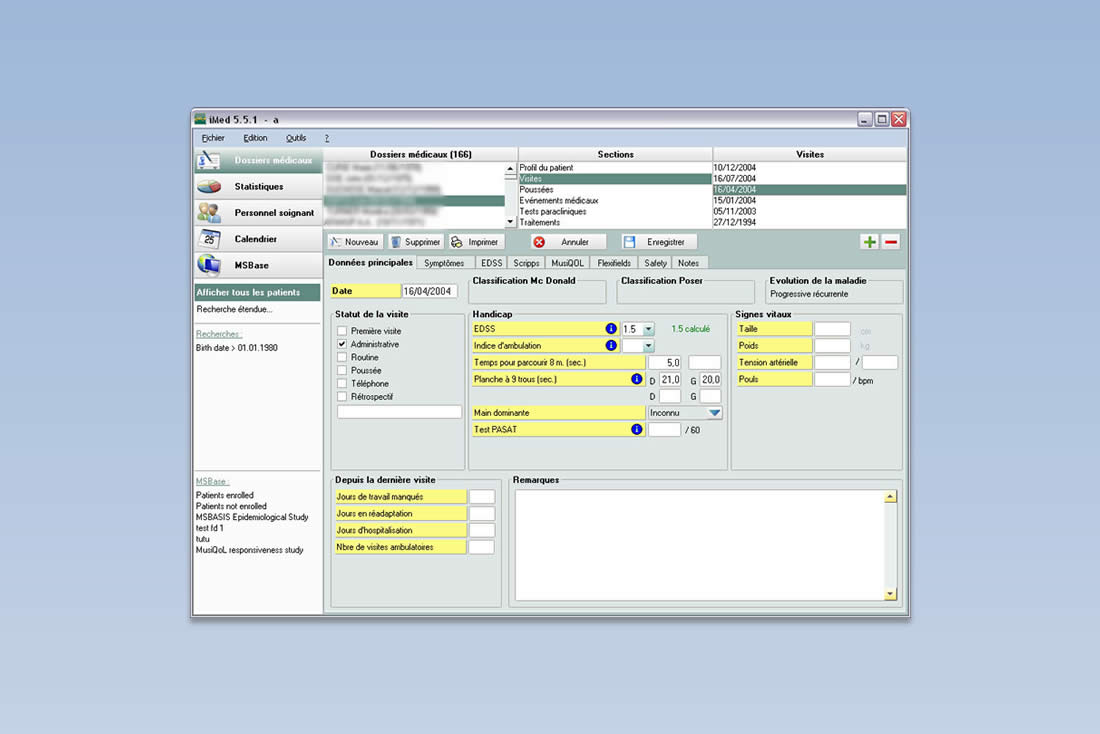Image resolution: width=1100 pixels, height=734 pixels.
Task: Click the Test PASAT info icon
Action: 636,430
